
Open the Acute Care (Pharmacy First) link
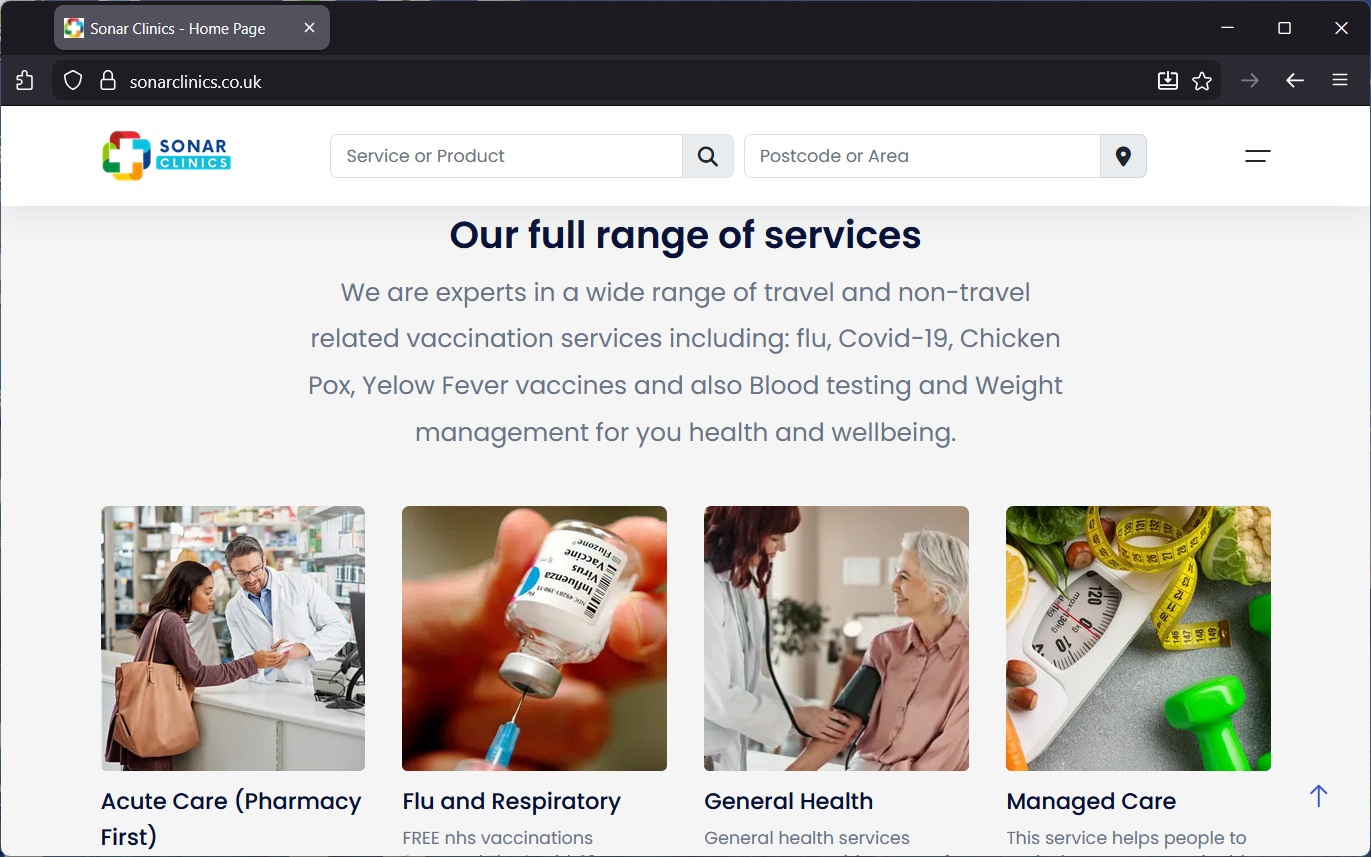(232, 818)
